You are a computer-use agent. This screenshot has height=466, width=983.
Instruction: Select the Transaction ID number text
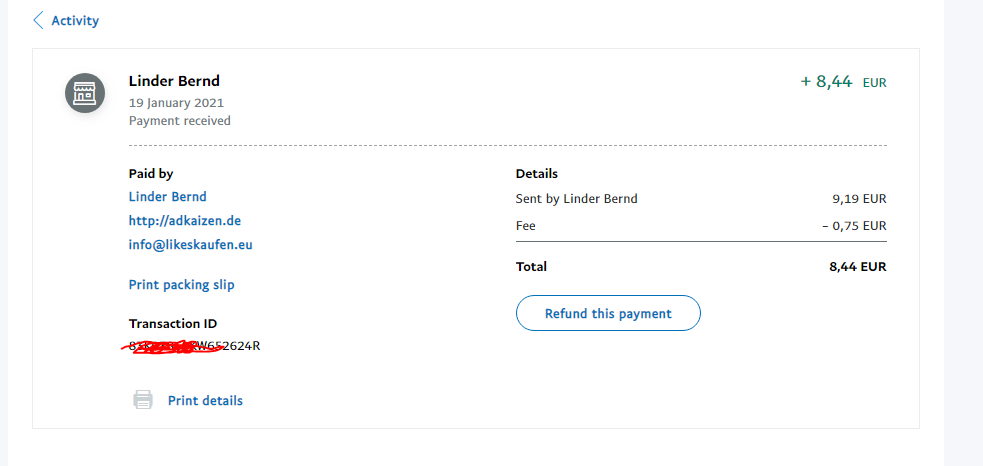click(x=194, y=346)
